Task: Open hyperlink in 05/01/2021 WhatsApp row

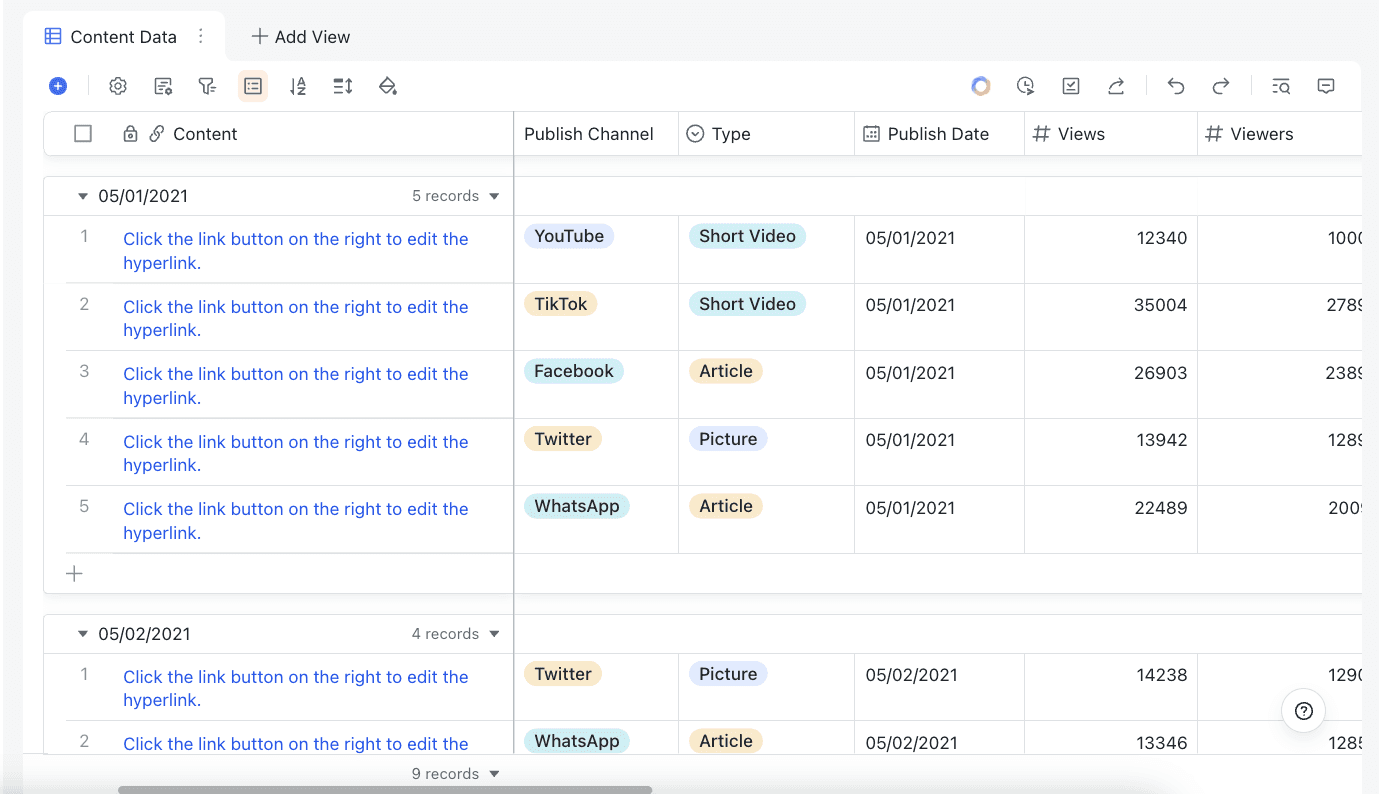Action: 296,521
